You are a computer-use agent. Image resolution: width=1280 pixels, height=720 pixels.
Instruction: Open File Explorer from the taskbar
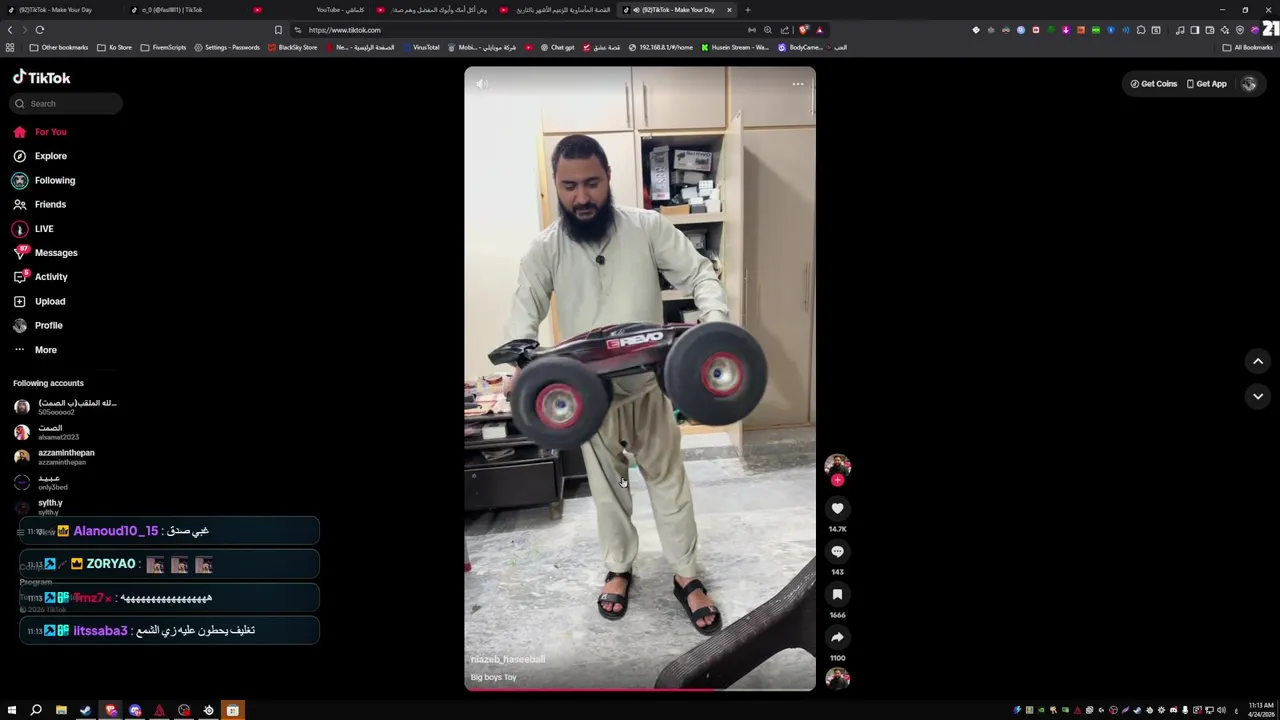[x=61, y=710]
